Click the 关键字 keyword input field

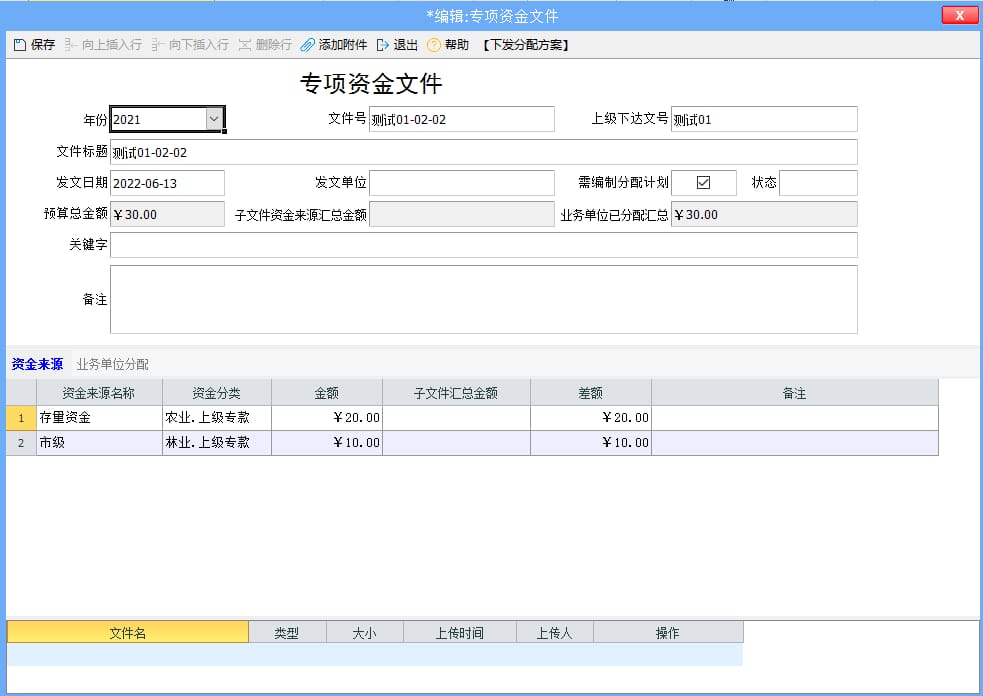pos(483,245)
